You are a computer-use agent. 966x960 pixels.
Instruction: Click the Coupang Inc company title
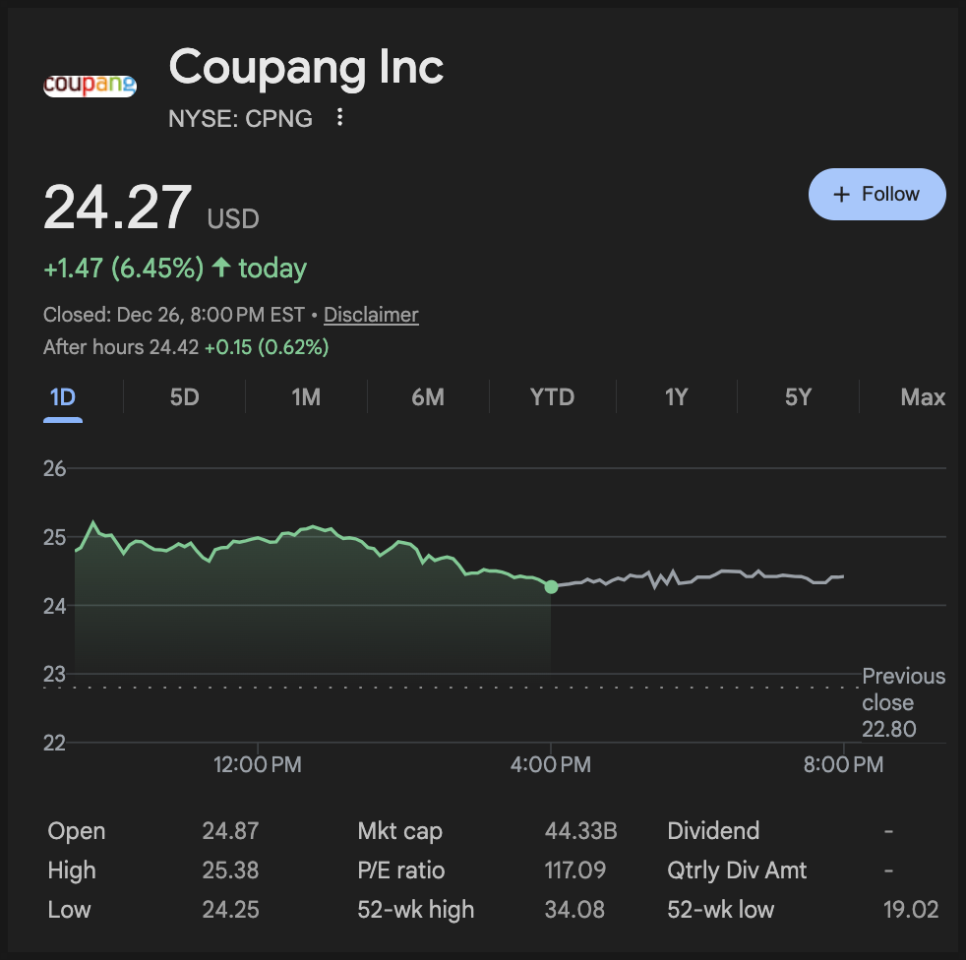coord(306,68)
